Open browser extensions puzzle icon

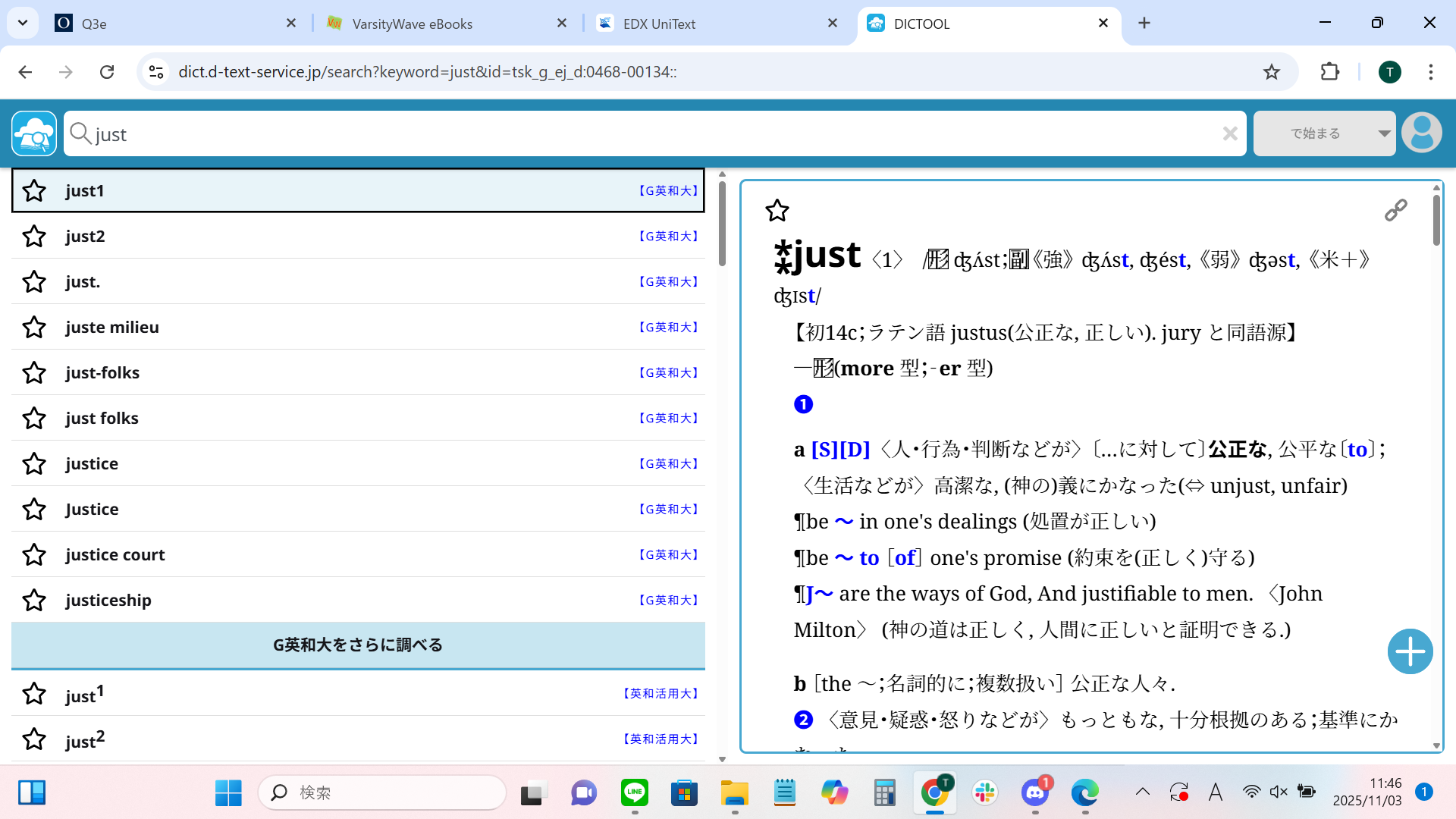click(x=1329, y=72)
